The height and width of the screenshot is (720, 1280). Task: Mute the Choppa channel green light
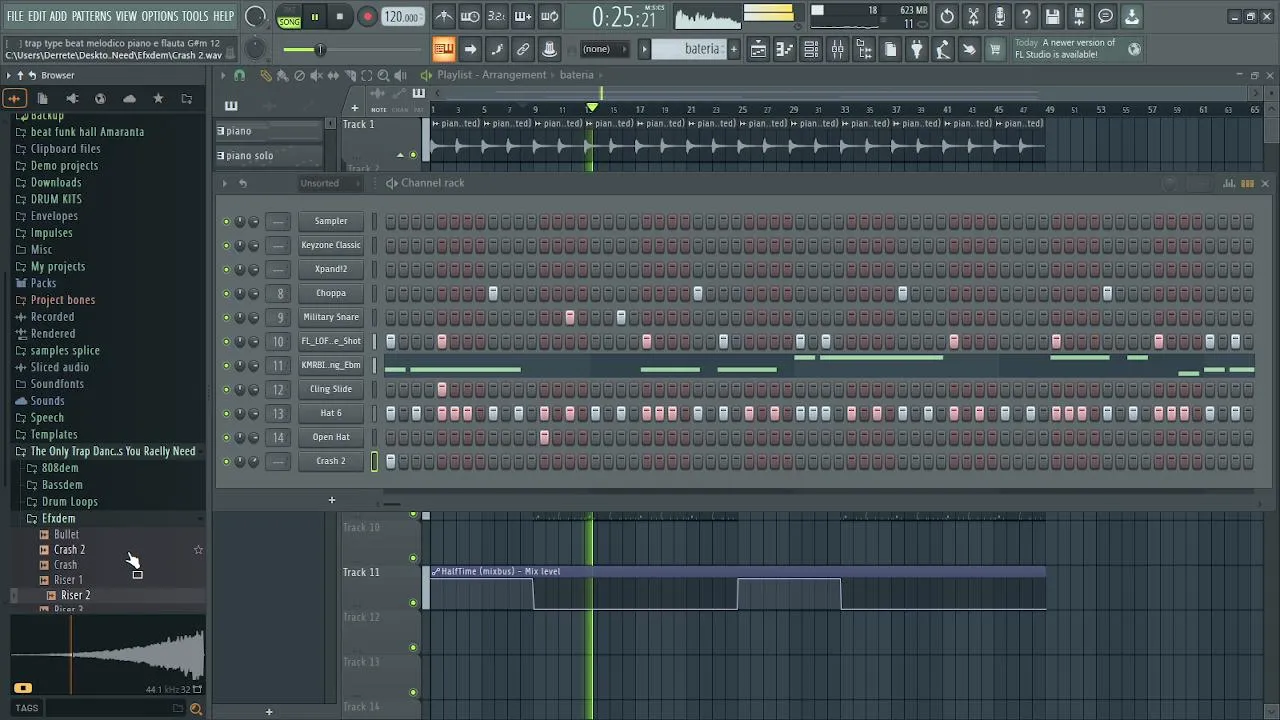[226, 293]
